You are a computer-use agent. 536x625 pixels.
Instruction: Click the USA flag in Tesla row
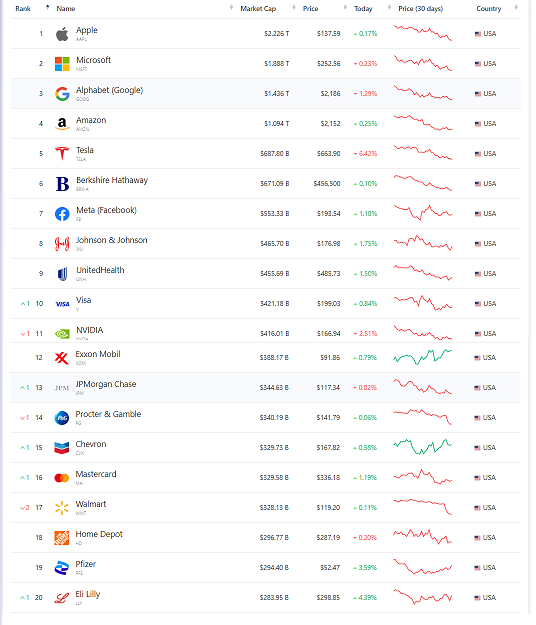[477, 154]
